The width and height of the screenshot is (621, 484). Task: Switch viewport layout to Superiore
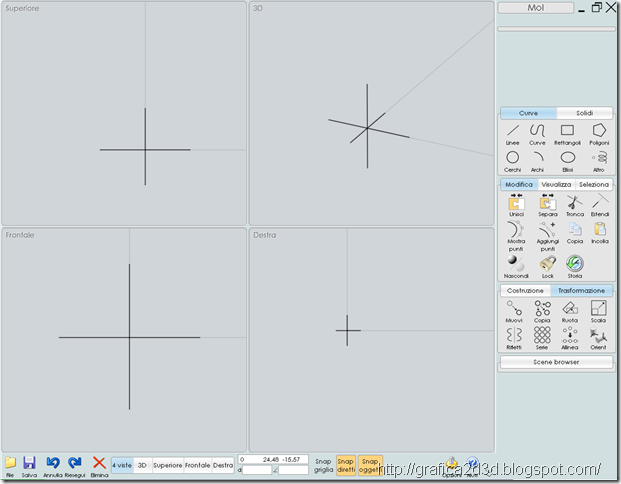pos(168,465)
